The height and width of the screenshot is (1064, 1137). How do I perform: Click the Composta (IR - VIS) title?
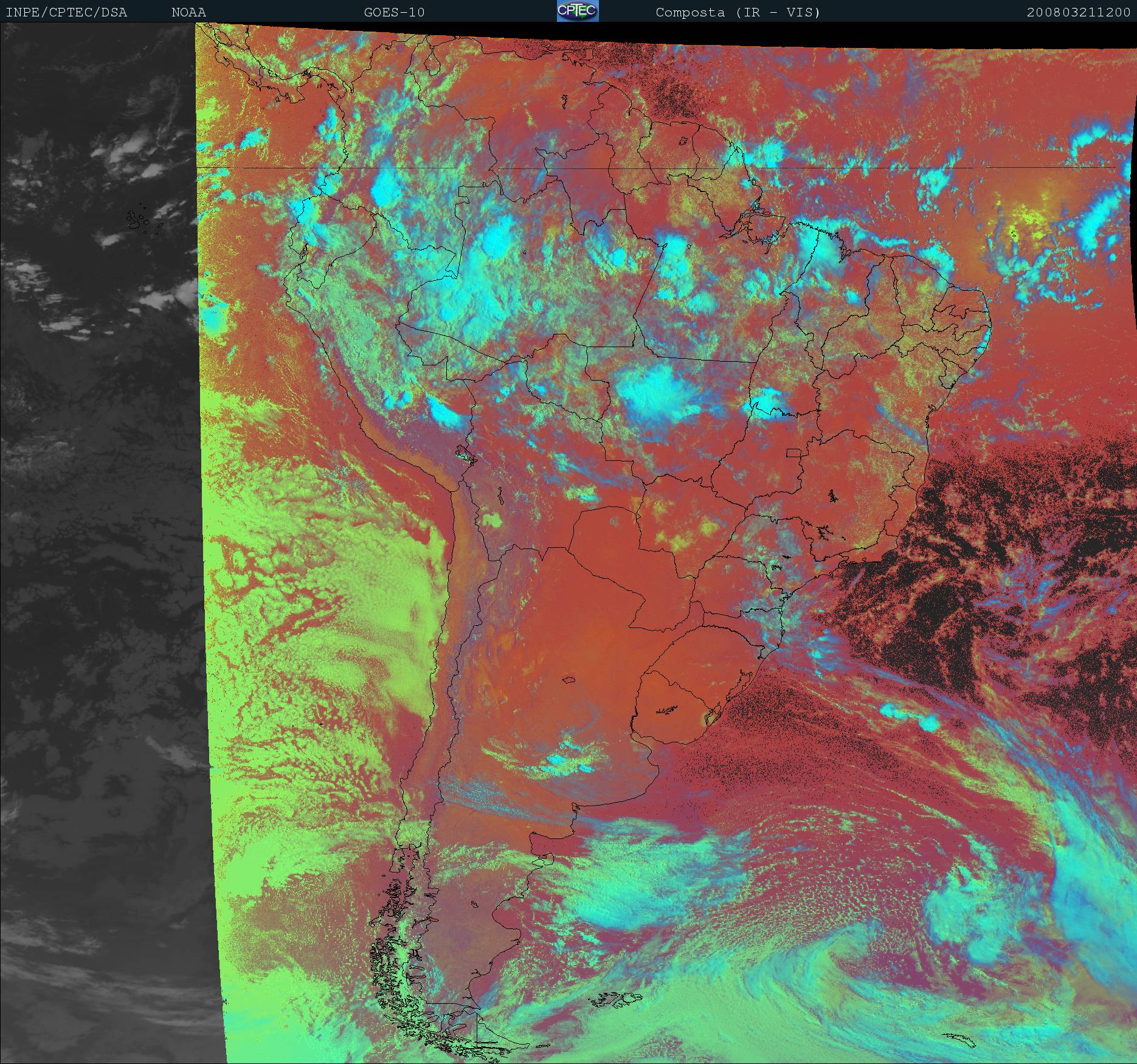pyautogui.click(x=738, y=12)
